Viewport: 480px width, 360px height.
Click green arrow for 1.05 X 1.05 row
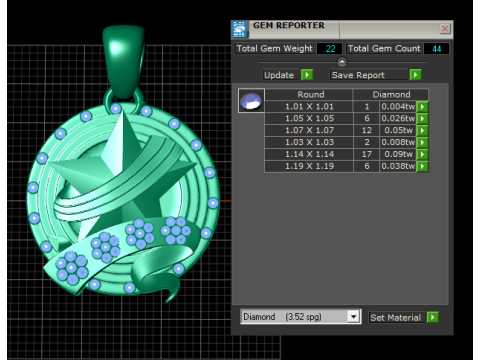(422, 119)
